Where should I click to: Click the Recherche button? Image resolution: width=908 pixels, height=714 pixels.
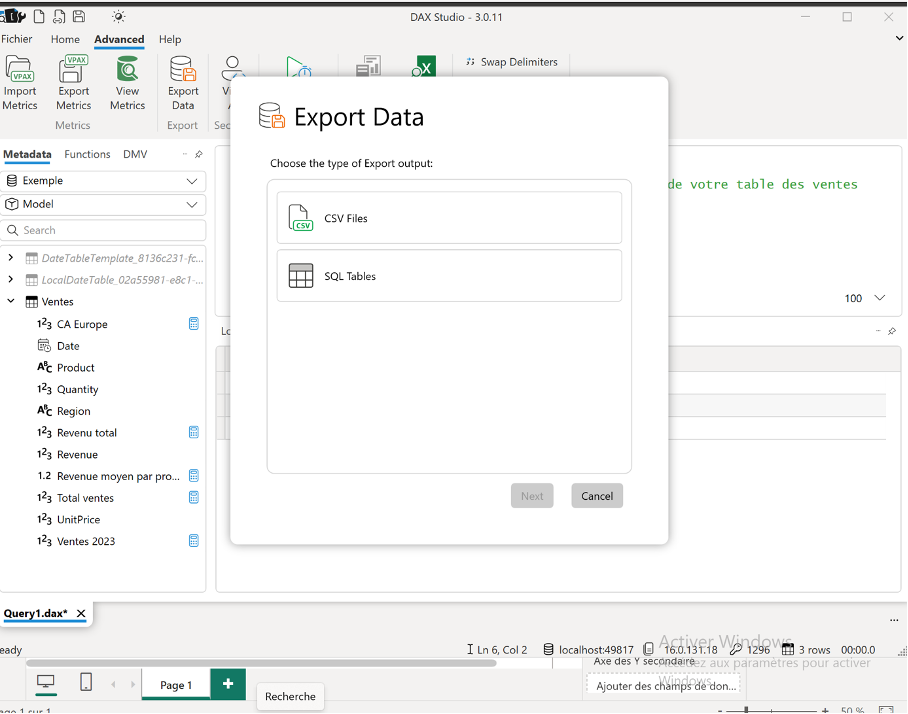(x=290, y=696)
